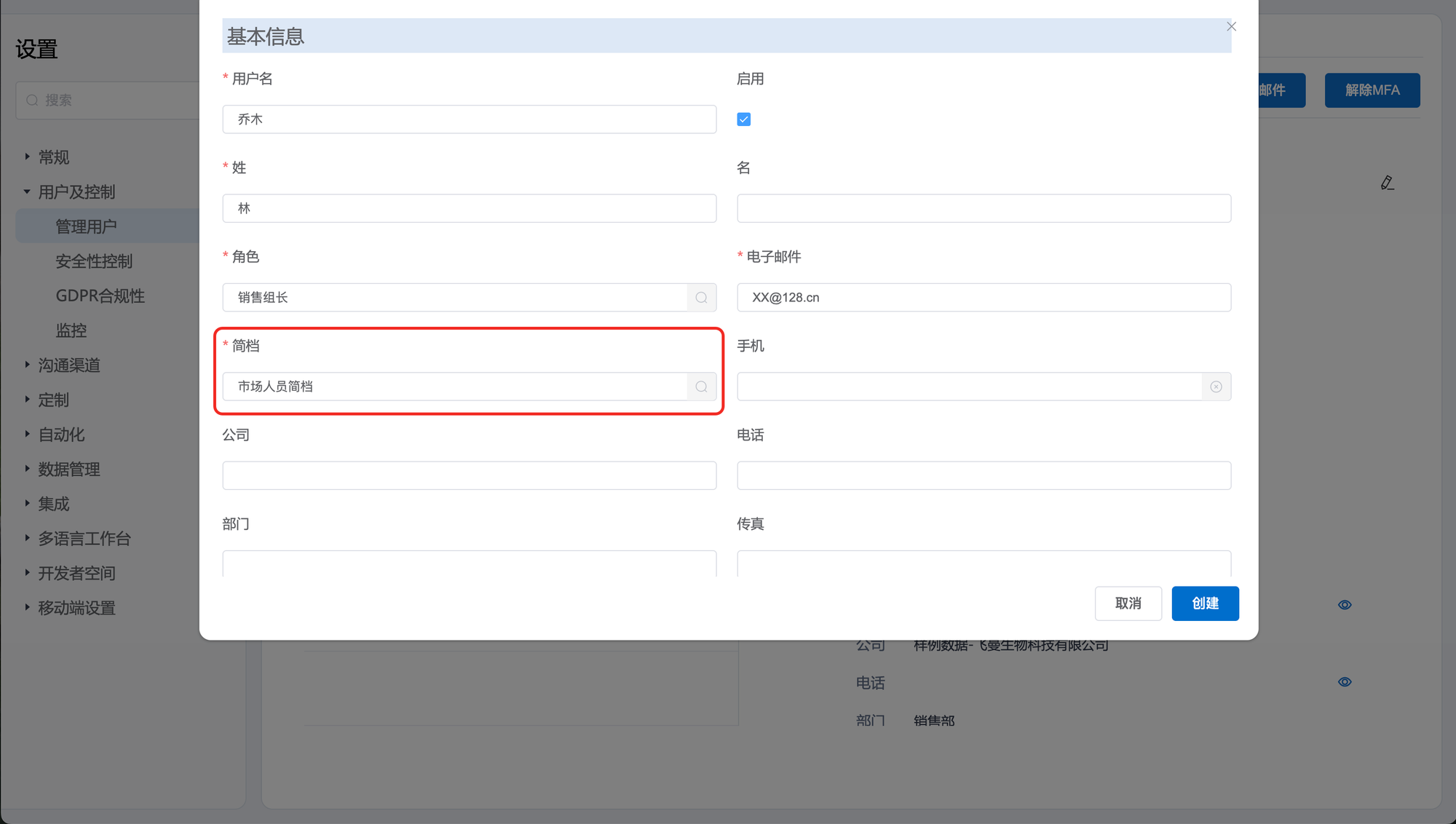Click the 取消 button
The width and height of the screenshot is (1456, 824).
tap(1128, 603)
